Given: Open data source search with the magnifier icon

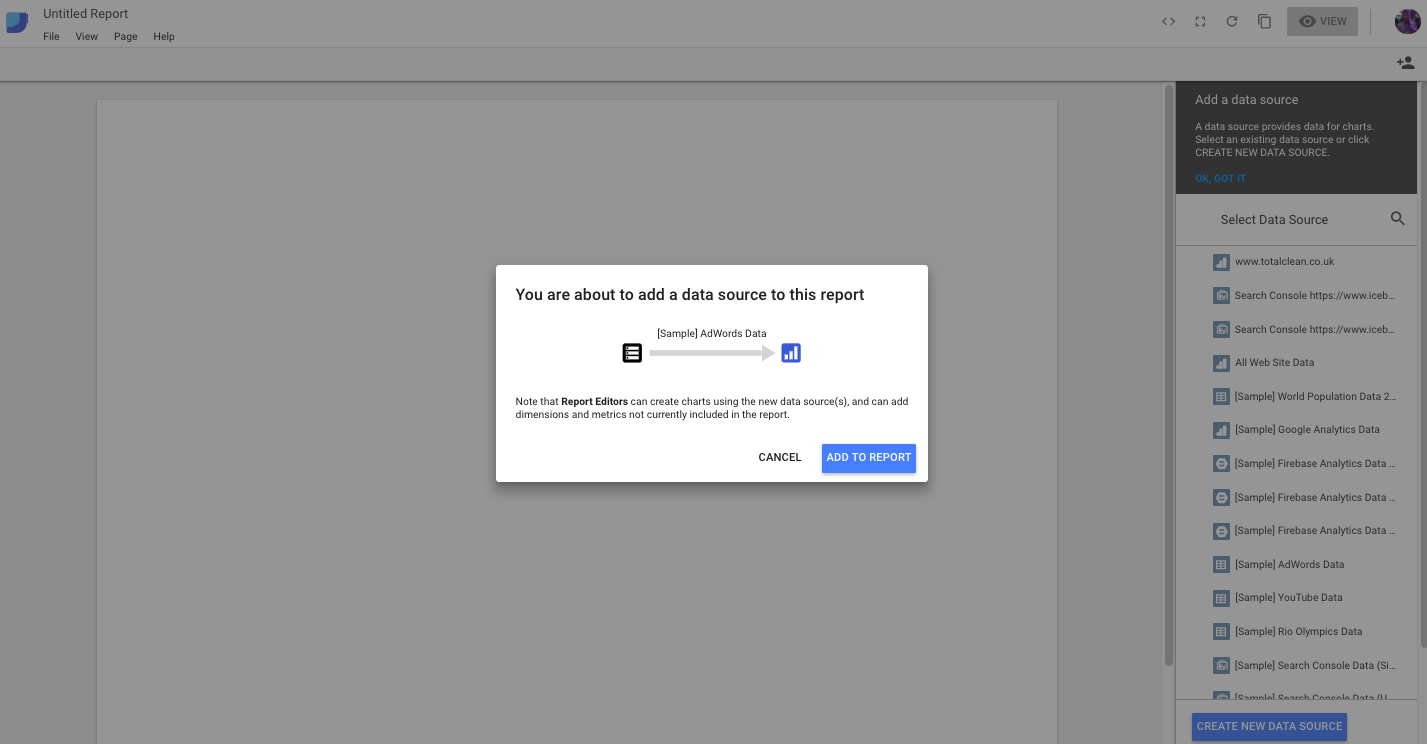Looking at the screenshot, I should pyautogui.click(x=1397, y=219).
